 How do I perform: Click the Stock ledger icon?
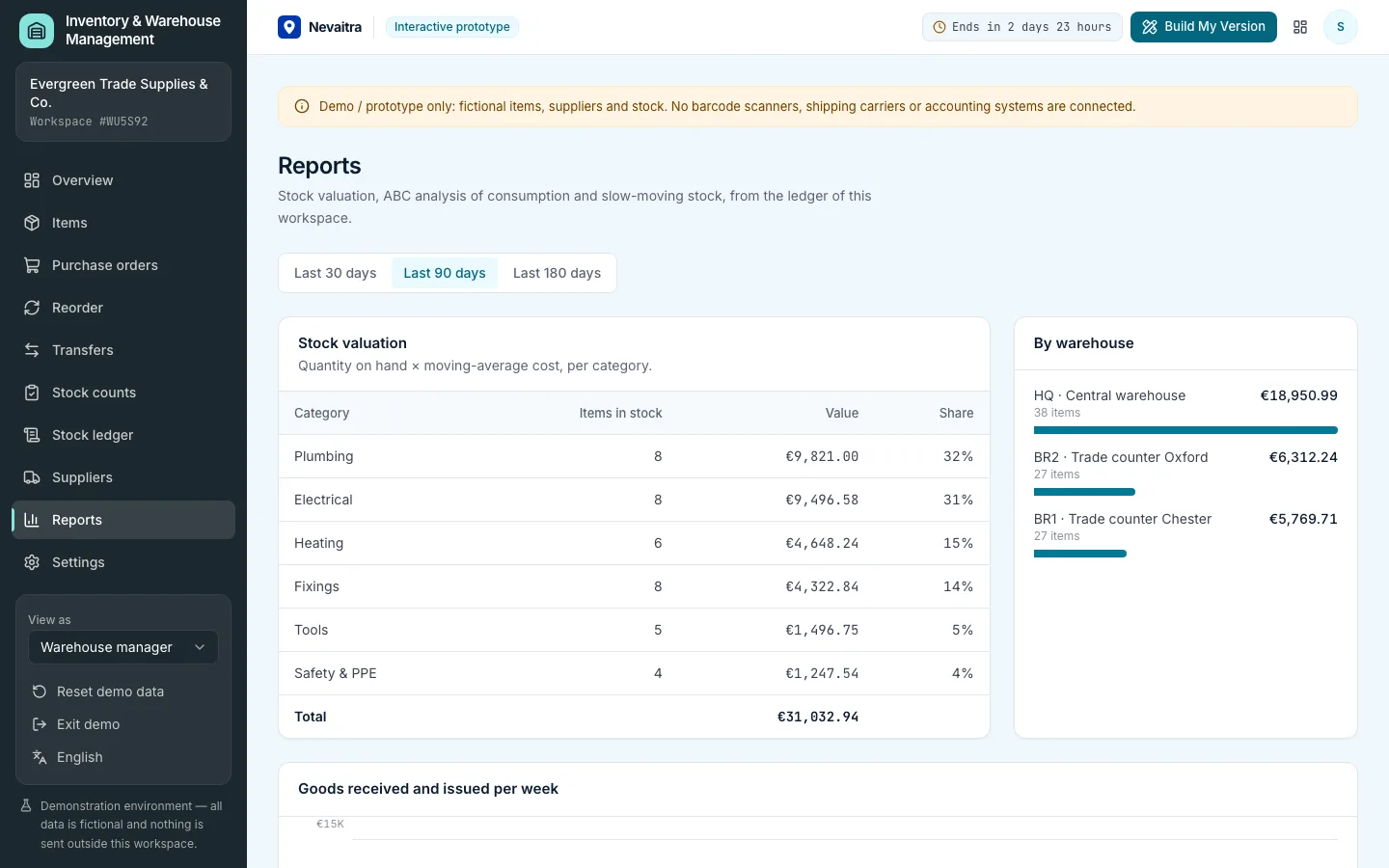pos(32,435)
